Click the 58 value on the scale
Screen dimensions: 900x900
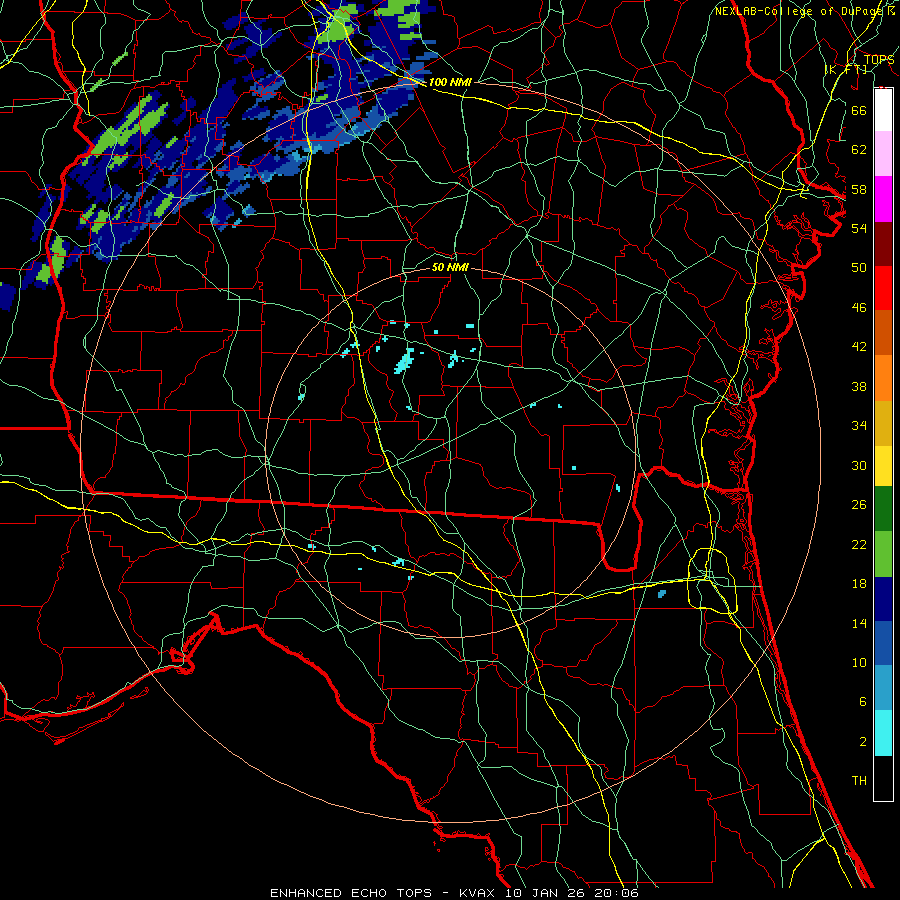859,189
